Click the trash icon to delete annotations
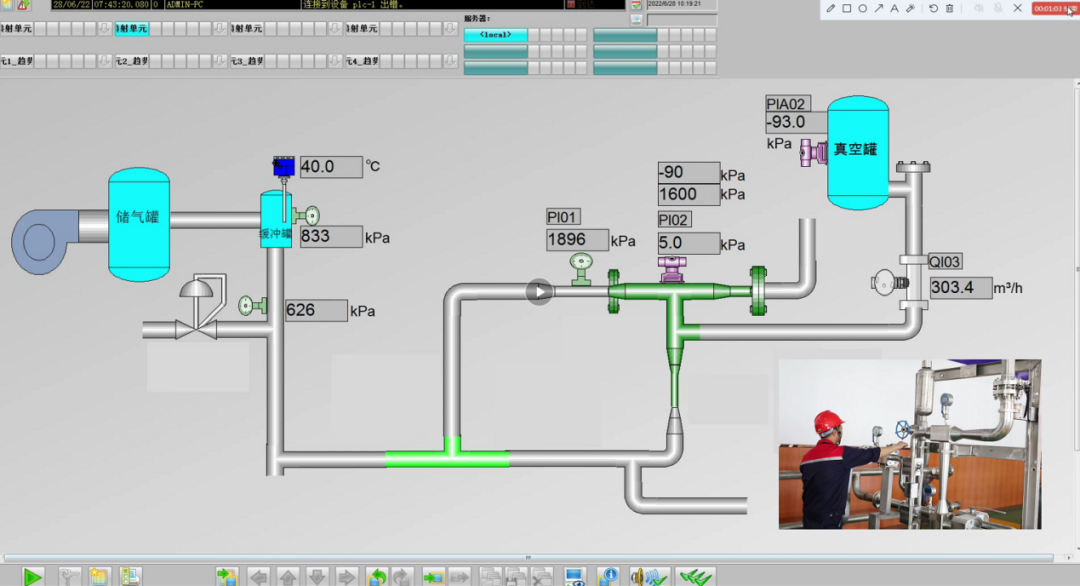Screen dimensions: 1080x586 point(949,8)
